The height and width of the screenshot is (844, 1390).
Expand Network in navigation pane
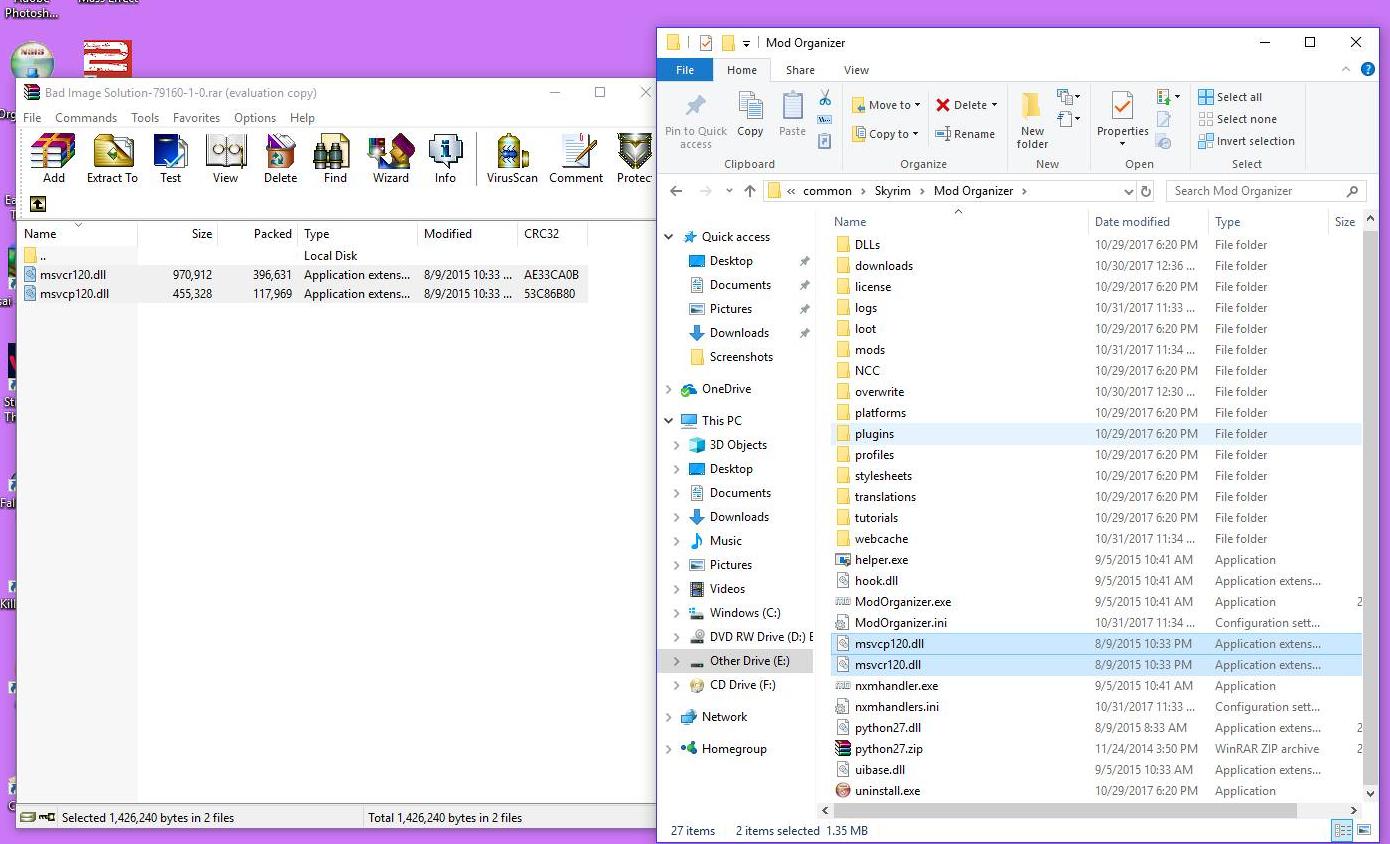[x=669, y=717]
